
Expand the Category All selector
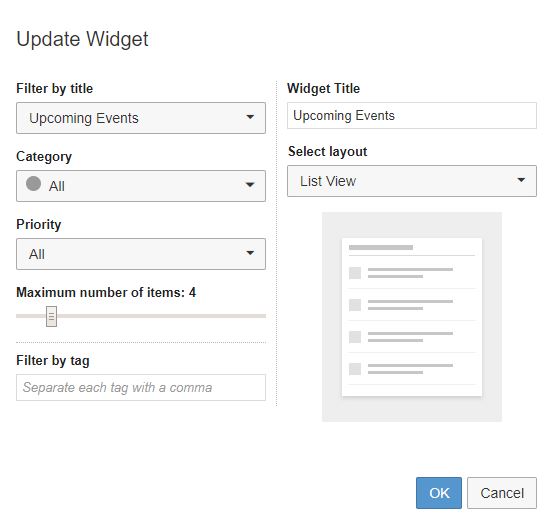141,186
